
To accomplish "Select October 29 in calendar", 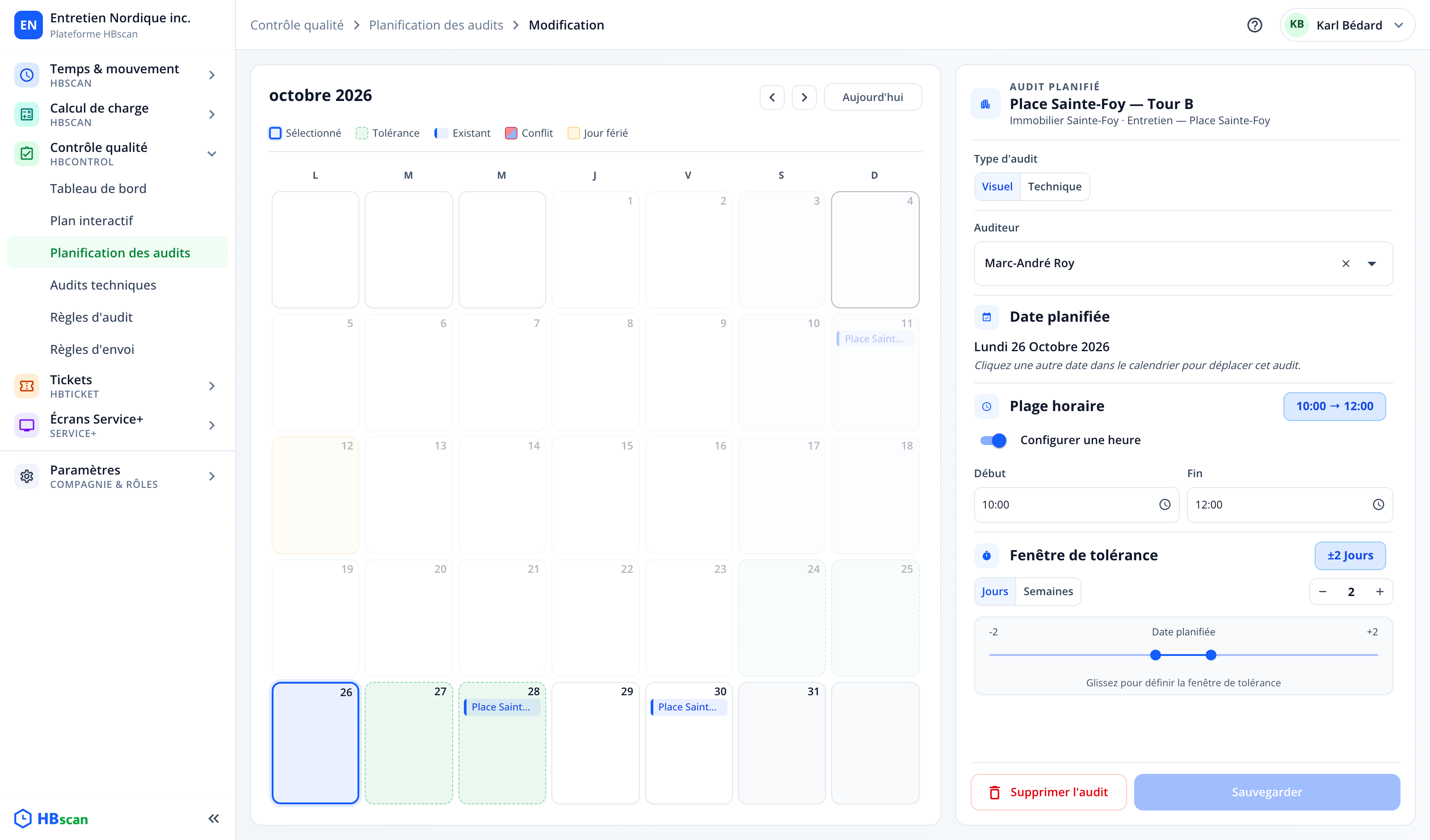I will tap(595, 743).
